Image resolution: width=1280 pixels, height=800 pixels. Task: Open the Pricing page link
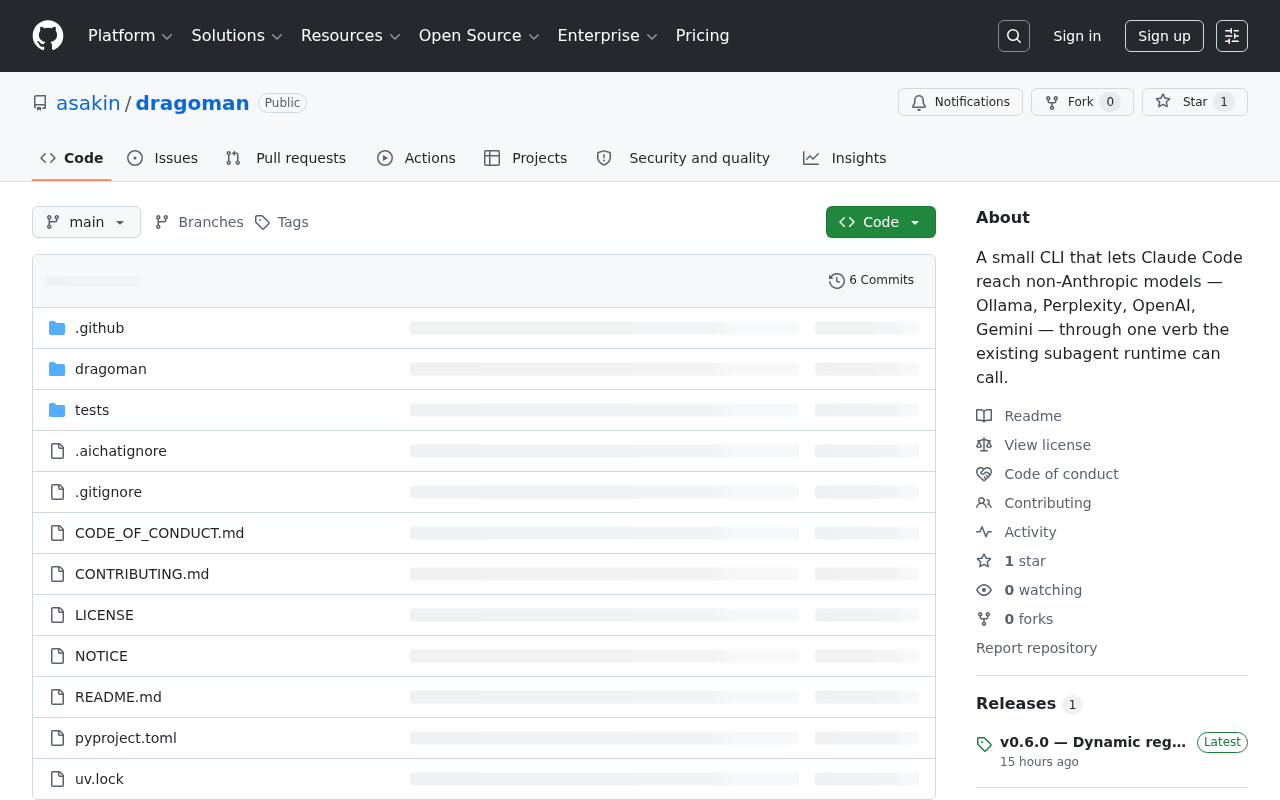(x=703, y=36)
